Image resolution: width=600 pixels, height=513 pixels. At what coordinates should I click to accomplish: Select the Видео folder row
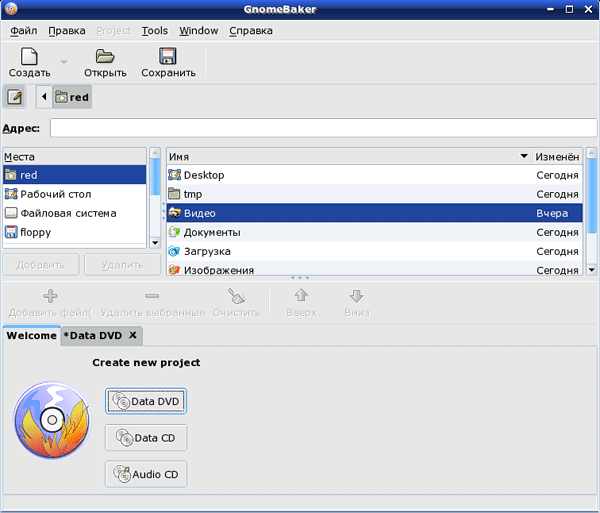pos(375,213)
